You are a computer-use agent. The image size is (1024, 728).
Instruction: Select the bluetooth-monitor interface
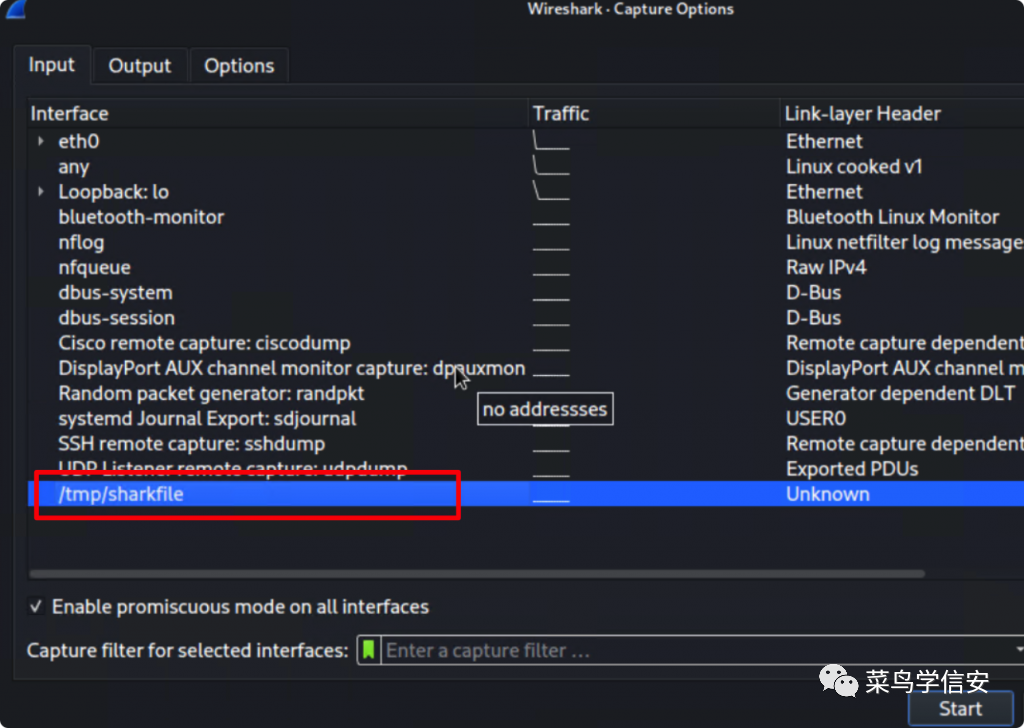141,217
